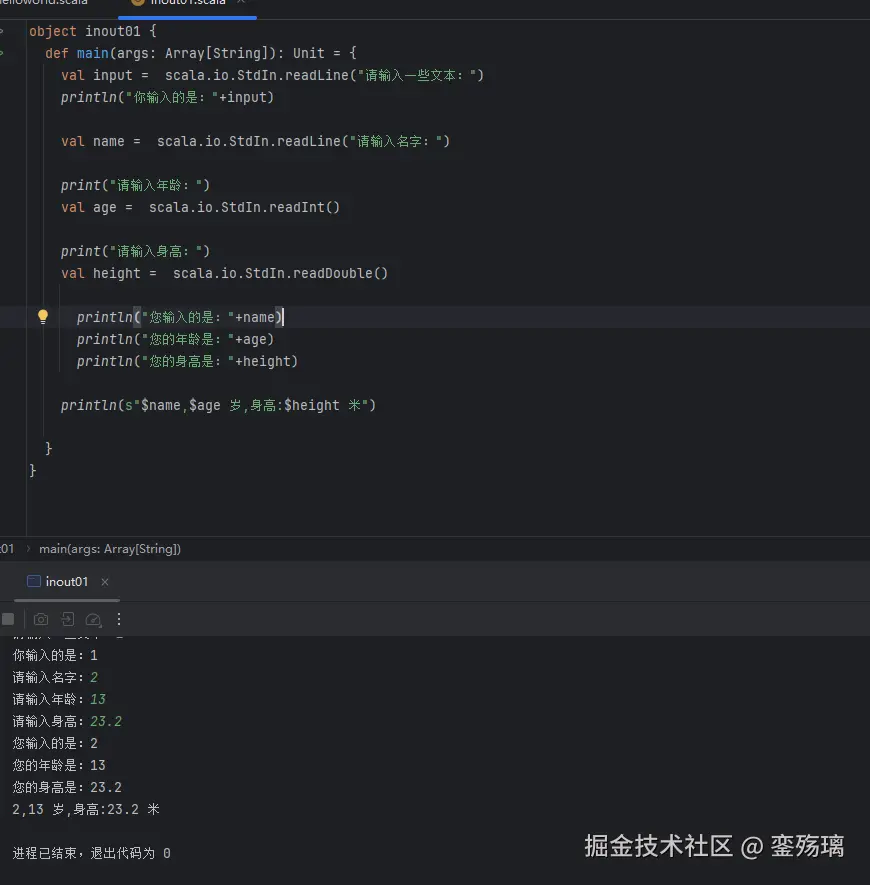Switch to the inout01.scala editor tab
Image resolution: width=870 pixels, height=885 pixels.
187,3
